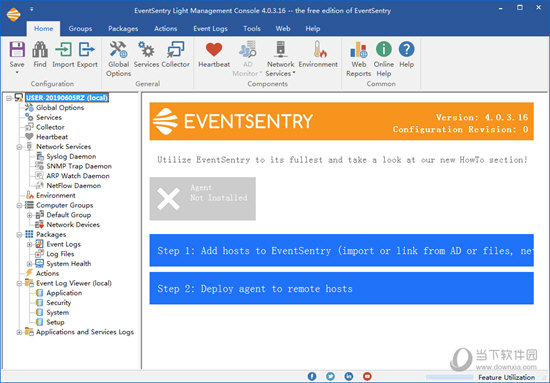Select SNMP Trap Daemon in the tree
550x383 pixels.
click(x=79, y=166)
